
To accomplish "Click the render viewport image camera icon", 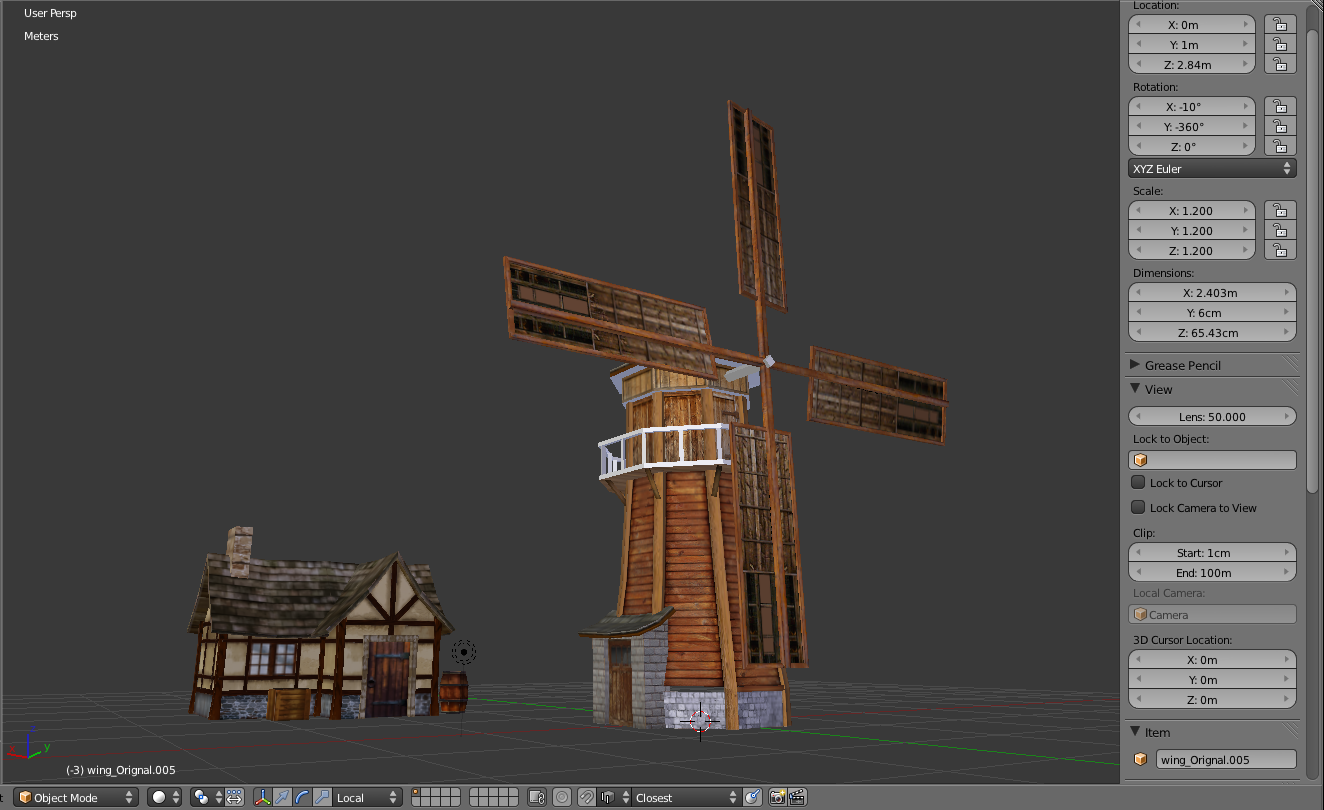I will 777,797.
